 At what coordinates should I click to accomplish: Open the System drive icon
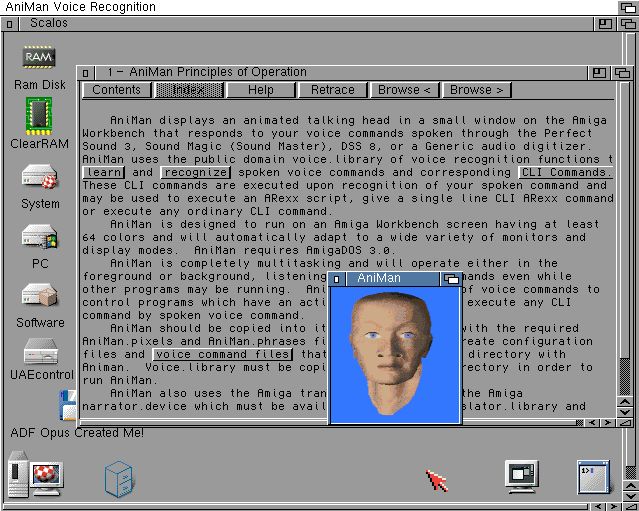[40, 176]
